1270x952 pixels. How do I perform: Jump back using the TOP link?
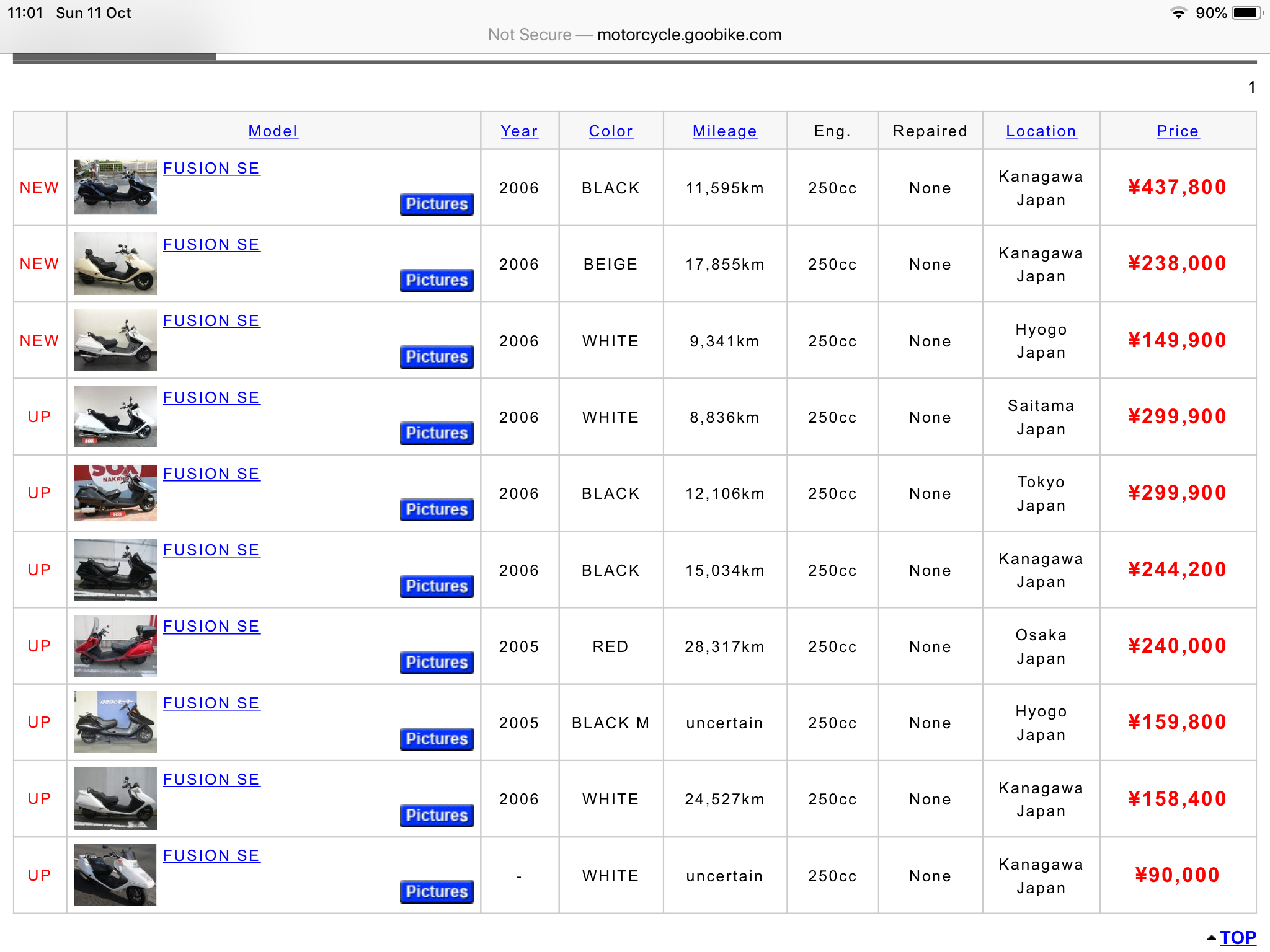point(1237,938)
